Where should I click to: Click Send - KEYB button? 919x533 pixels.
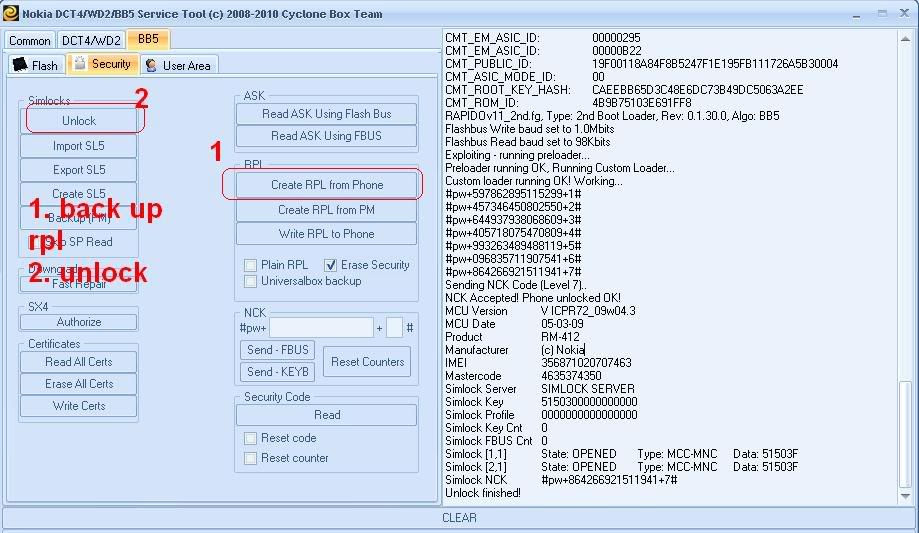click(277, 372)
